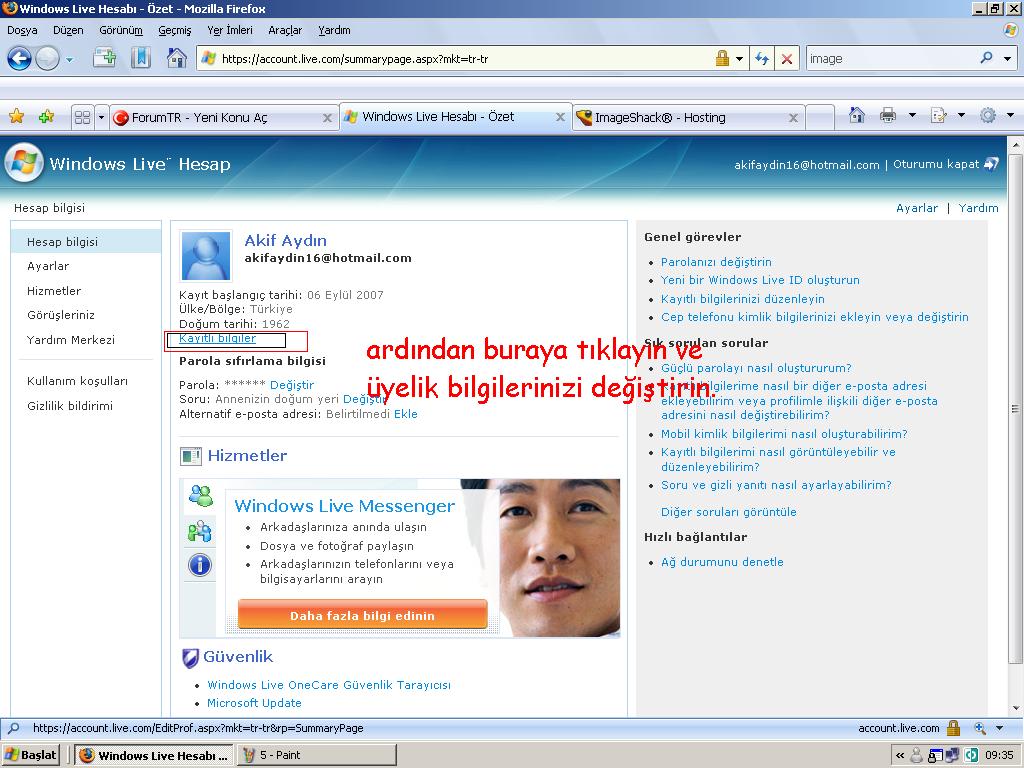This screenshot has height=768, width=1024.
Task: Click the Akif Aydın profile picture
Action: (206, 256)
